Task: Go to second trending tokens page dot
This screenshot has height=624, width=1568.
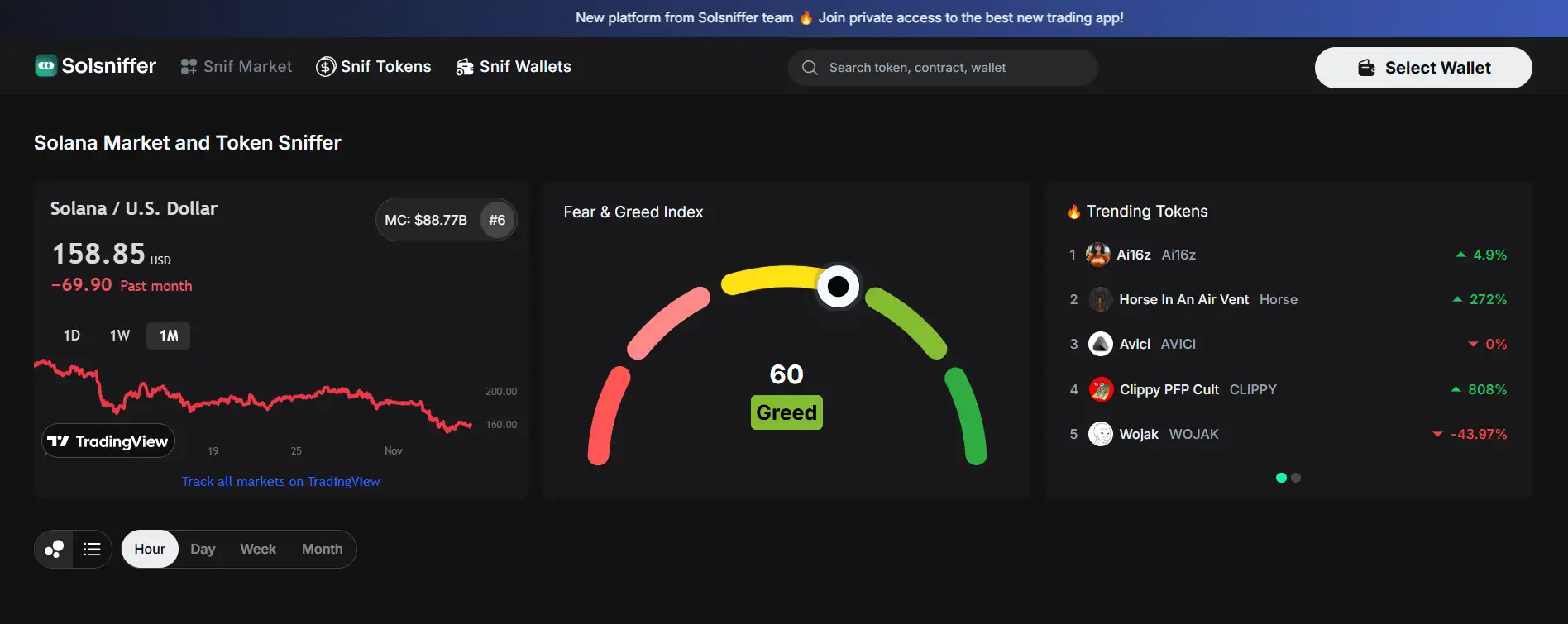Action: (1296, 478)
